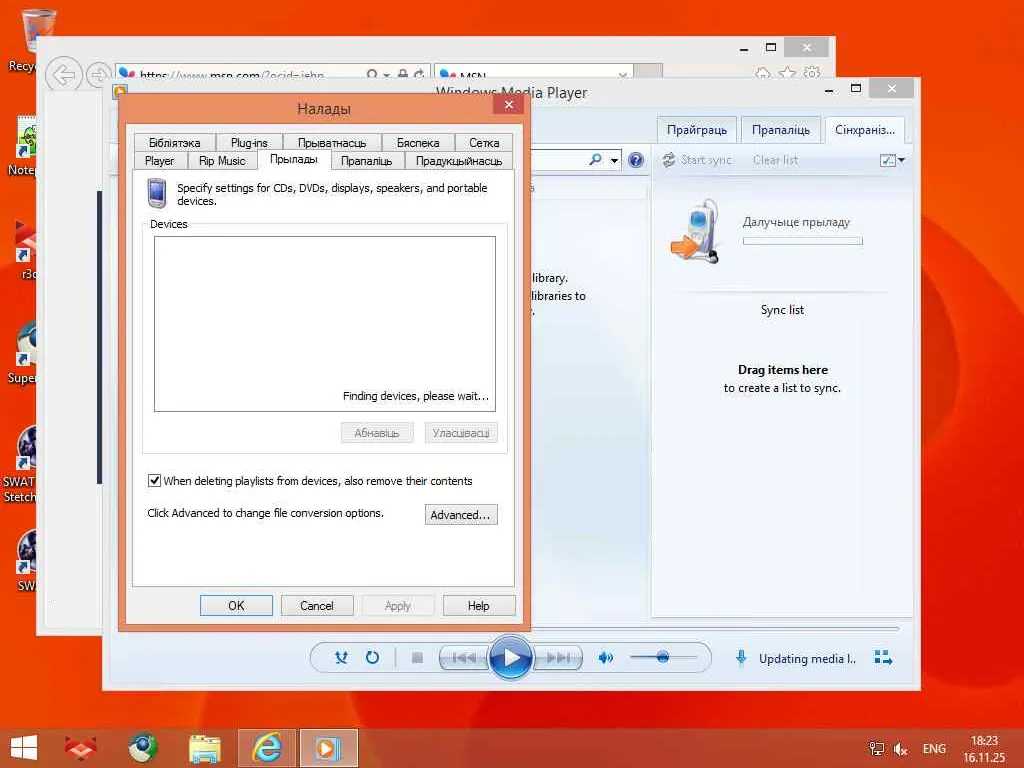Click the Help button in options dialog

[479, 605]
